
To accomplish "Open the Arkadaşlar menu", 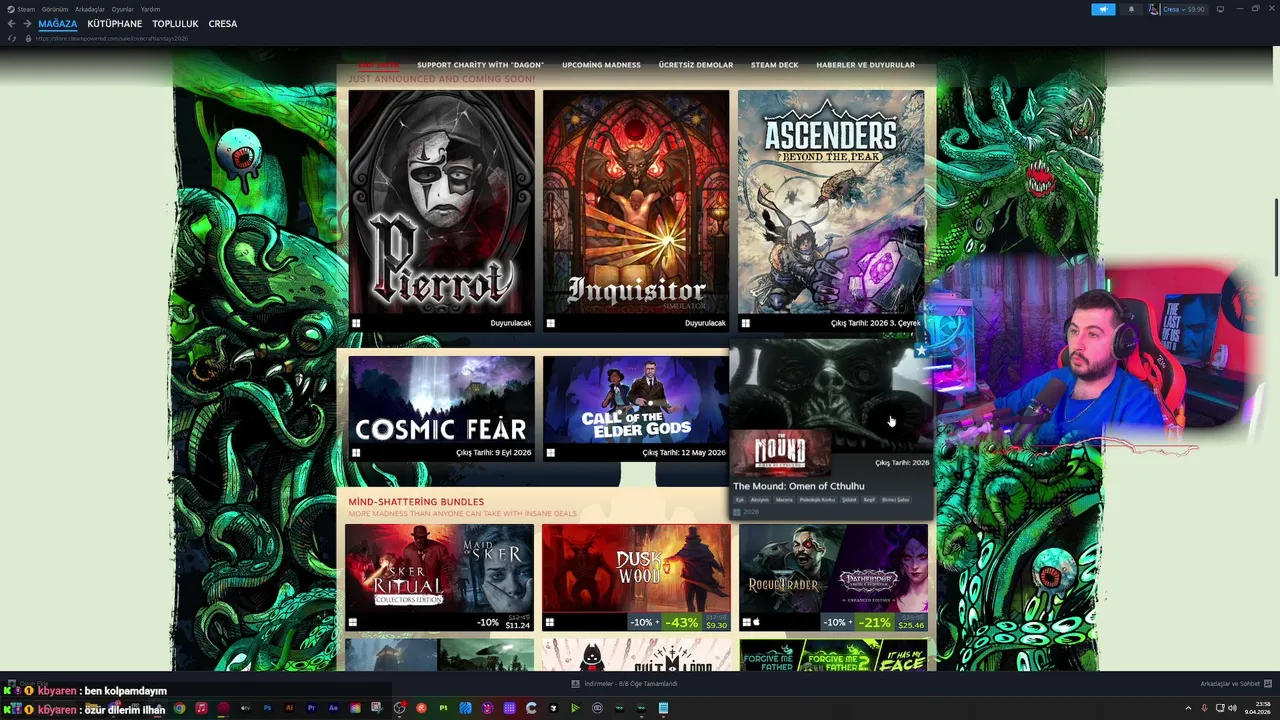I will pyautogui.click(x=90, y=9).
